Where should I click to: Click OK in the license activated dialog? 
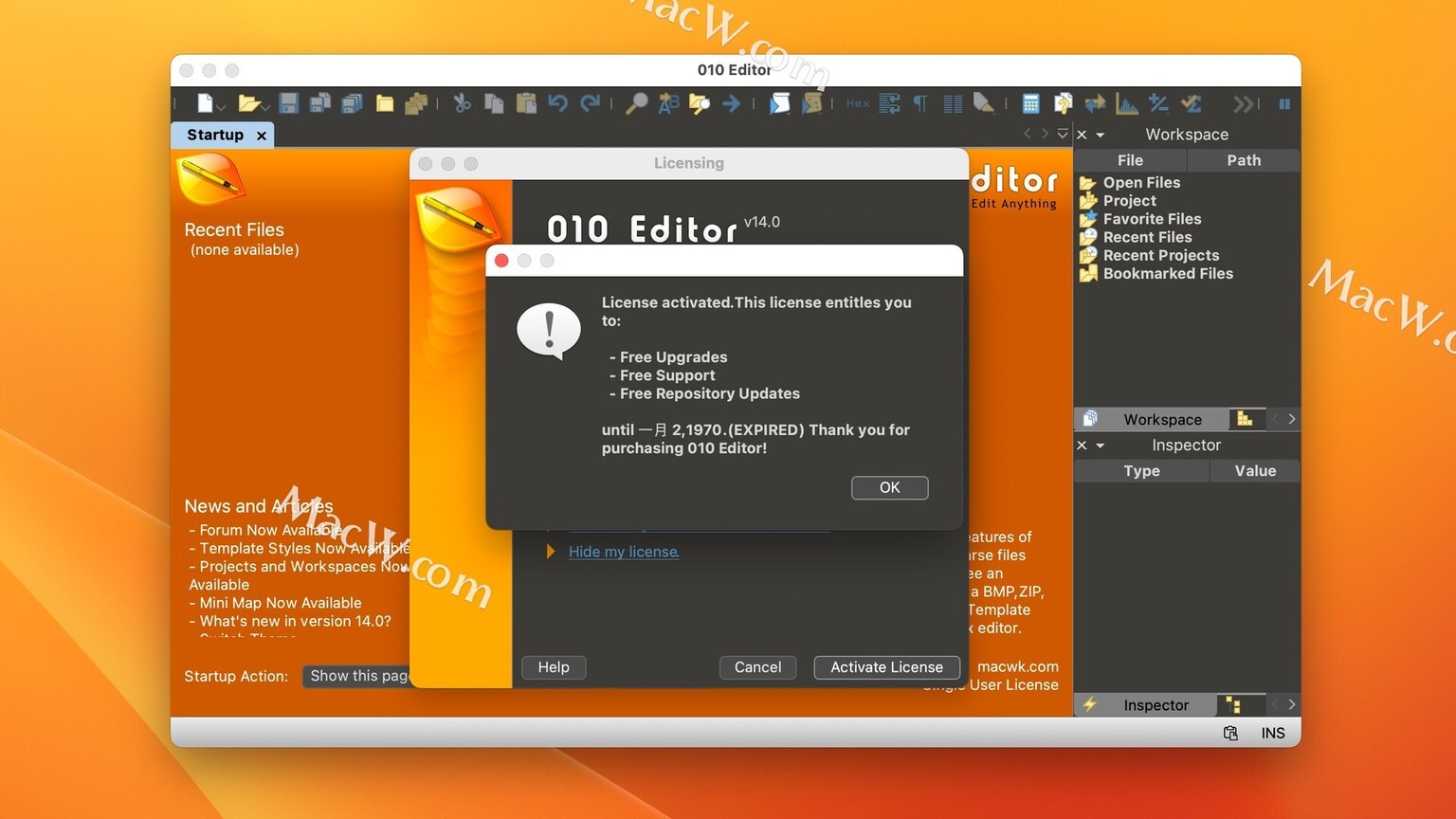pyautogui.click(x=889, y=487)
